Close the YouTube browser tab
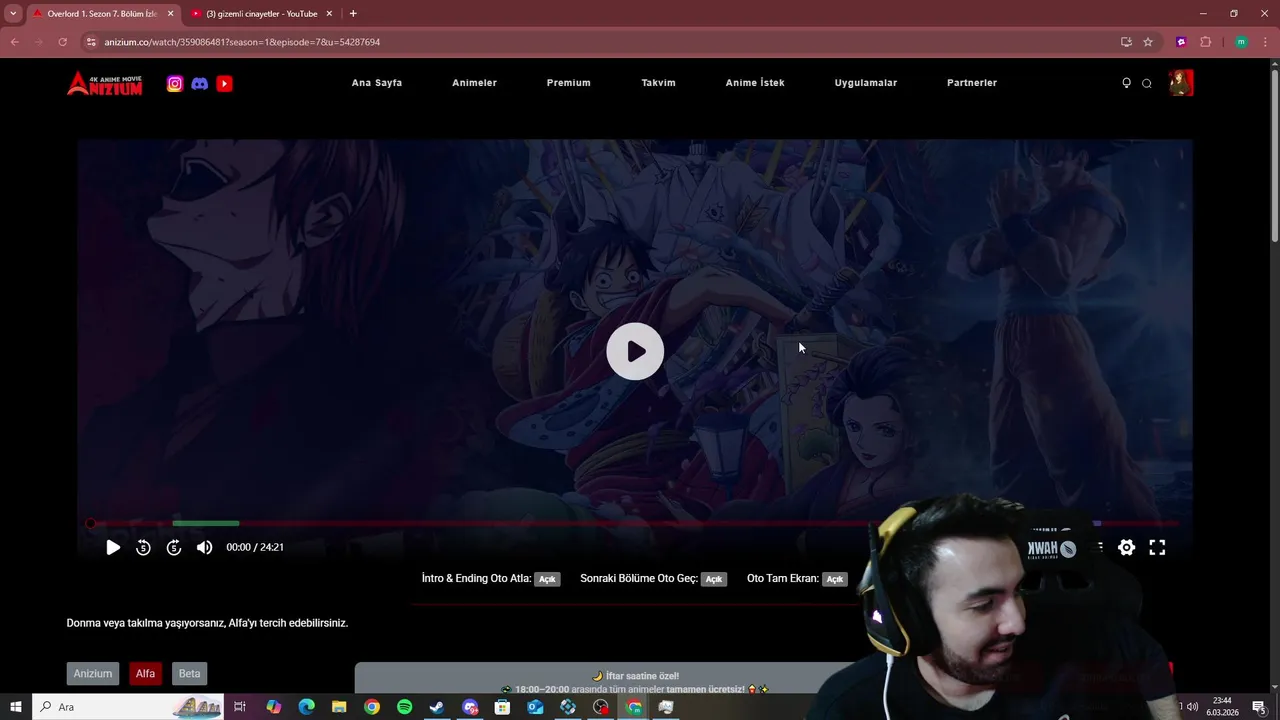Viewport: 1280px width, 720px height. (329, 14)
